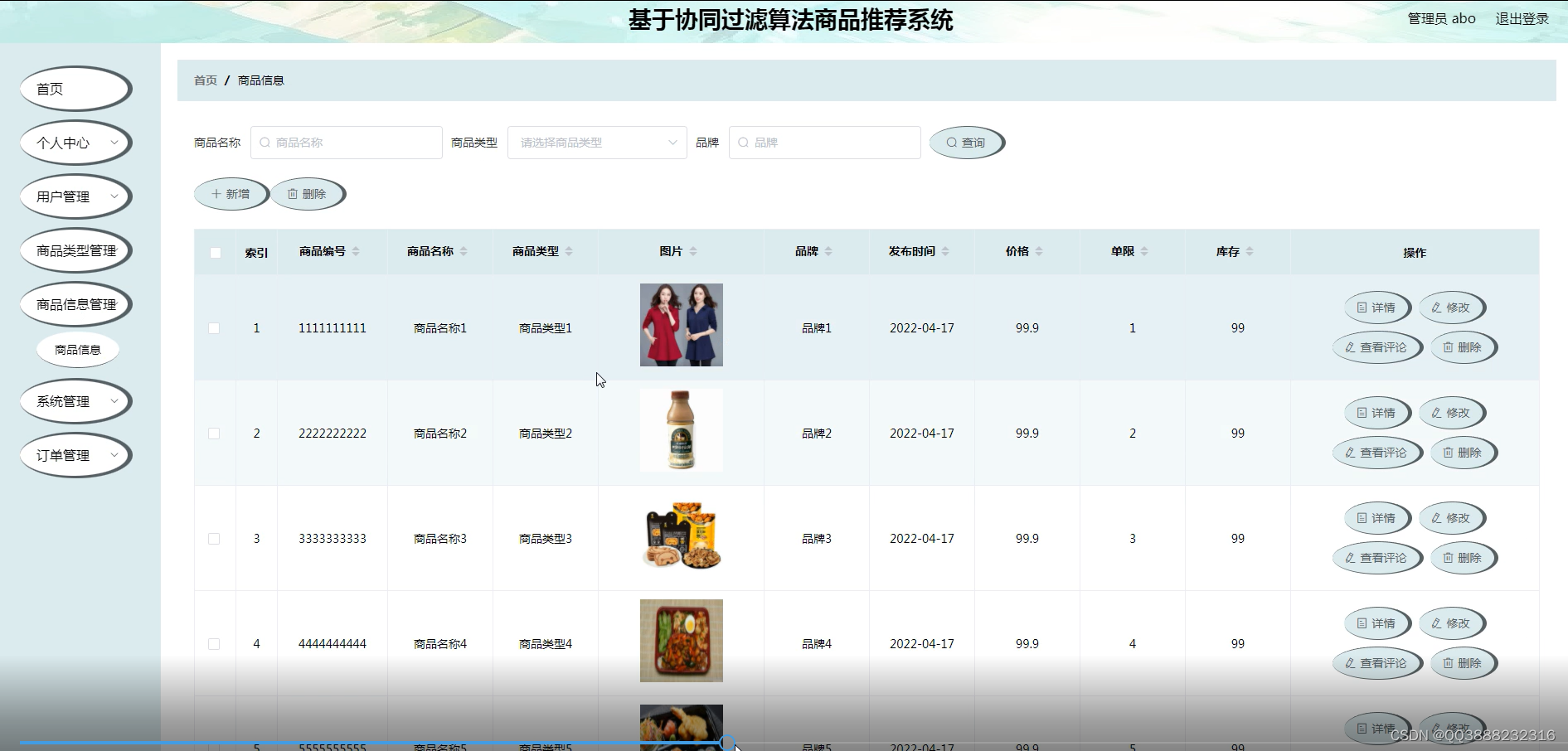This screenshot has width=1568, height=751.
Task: Select the checkbox for row 1111111111
Action: [214, 328]
